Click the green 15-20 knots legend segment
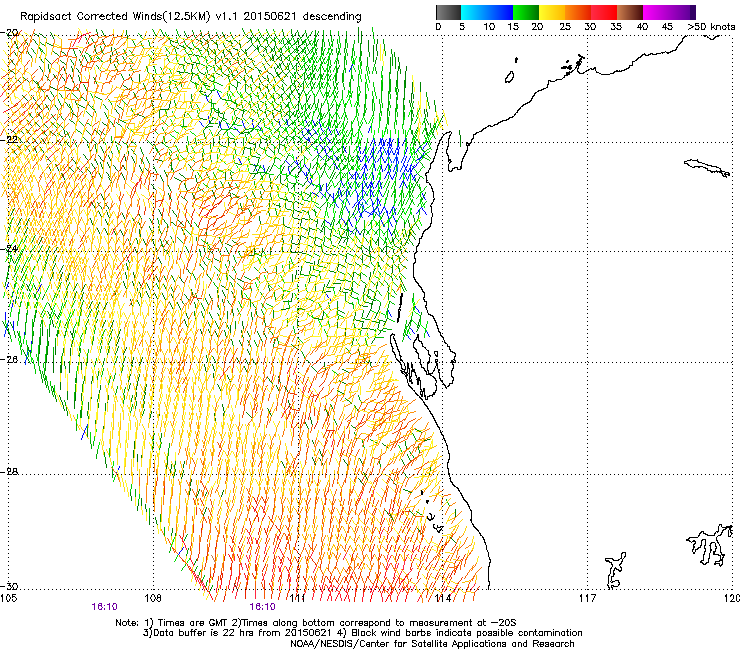 coord(526,12)
